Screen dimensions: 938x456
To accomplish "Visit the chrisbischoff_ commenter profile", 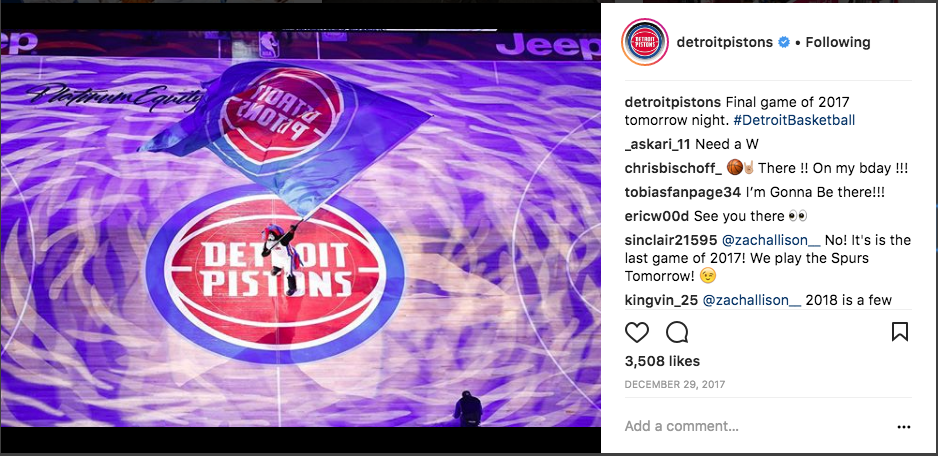I will coord(673,168).
